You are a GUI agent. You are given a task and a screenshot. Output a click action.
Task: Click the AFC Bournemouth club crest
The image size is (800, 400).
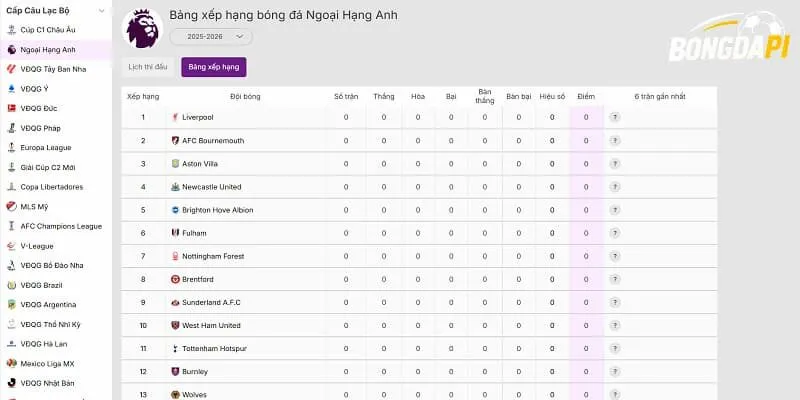tap(176, 140)
